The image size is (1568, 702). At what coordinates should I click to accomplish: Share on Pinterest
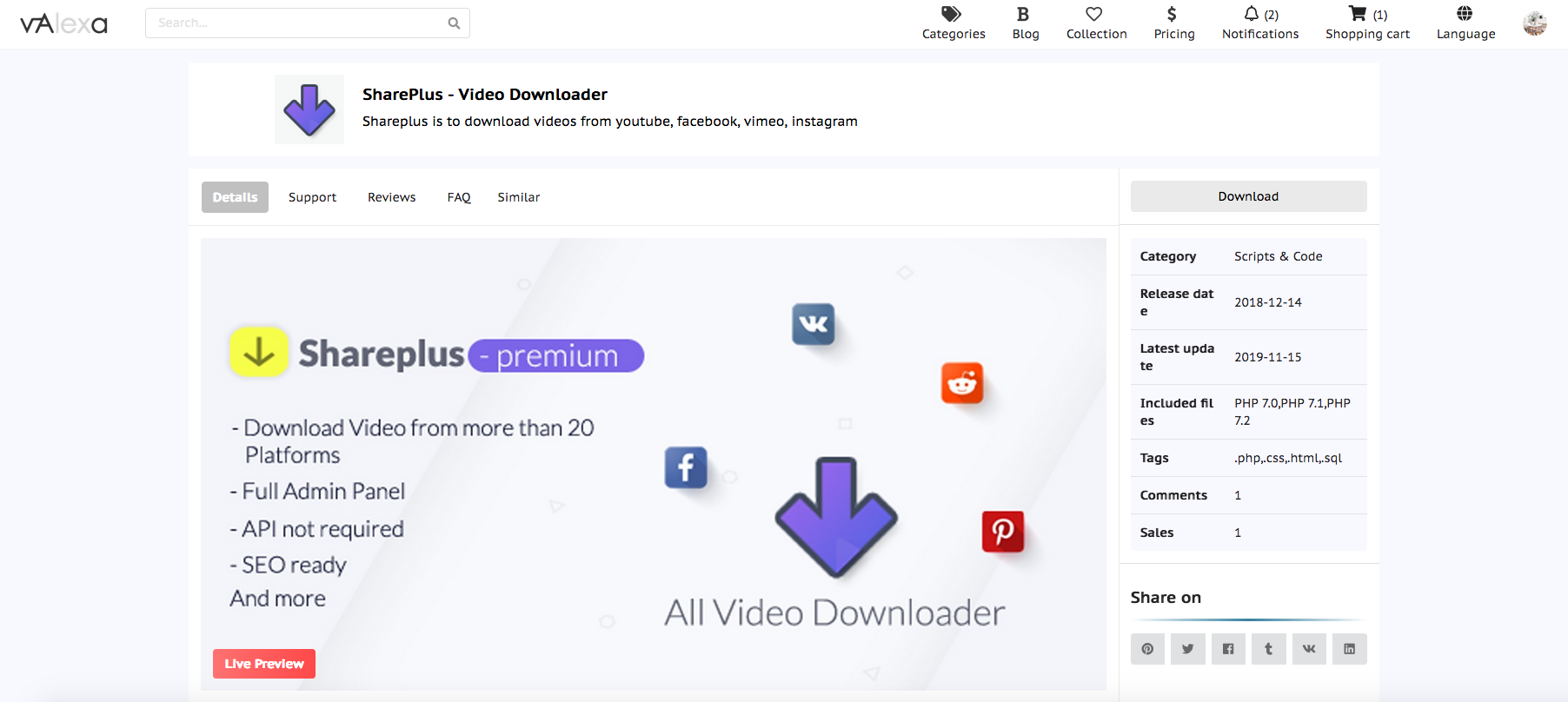tap(1147, 649)
